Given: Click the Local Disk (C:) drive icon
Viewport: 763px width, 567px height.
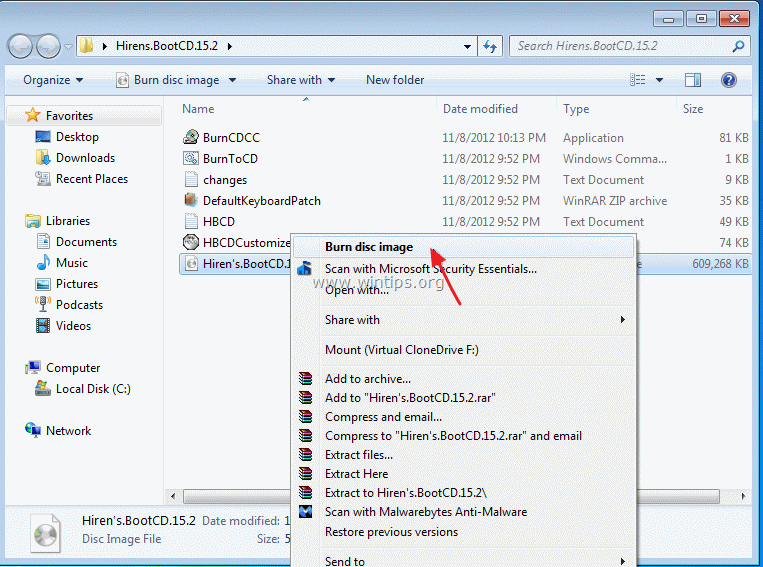Looking at the screenshot, I should 43,388.
